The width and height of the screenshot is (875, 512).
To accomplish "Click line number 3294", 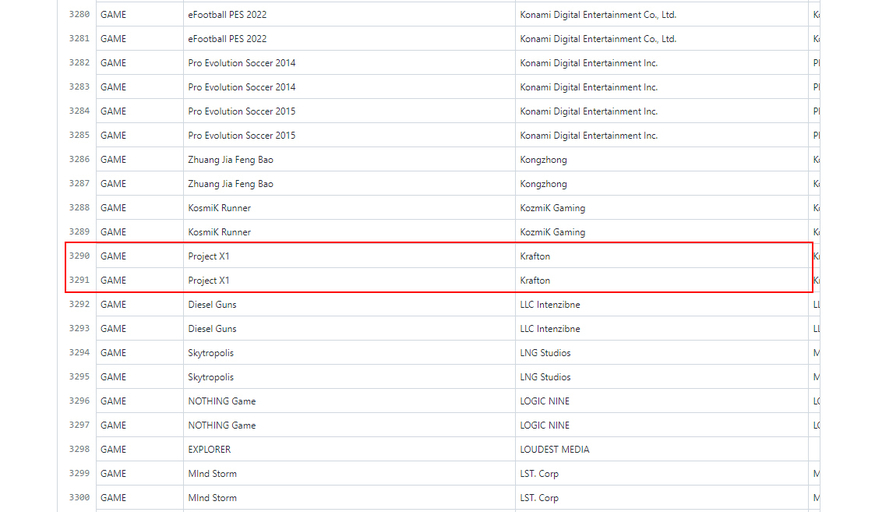I will click(x=79, y=352).
